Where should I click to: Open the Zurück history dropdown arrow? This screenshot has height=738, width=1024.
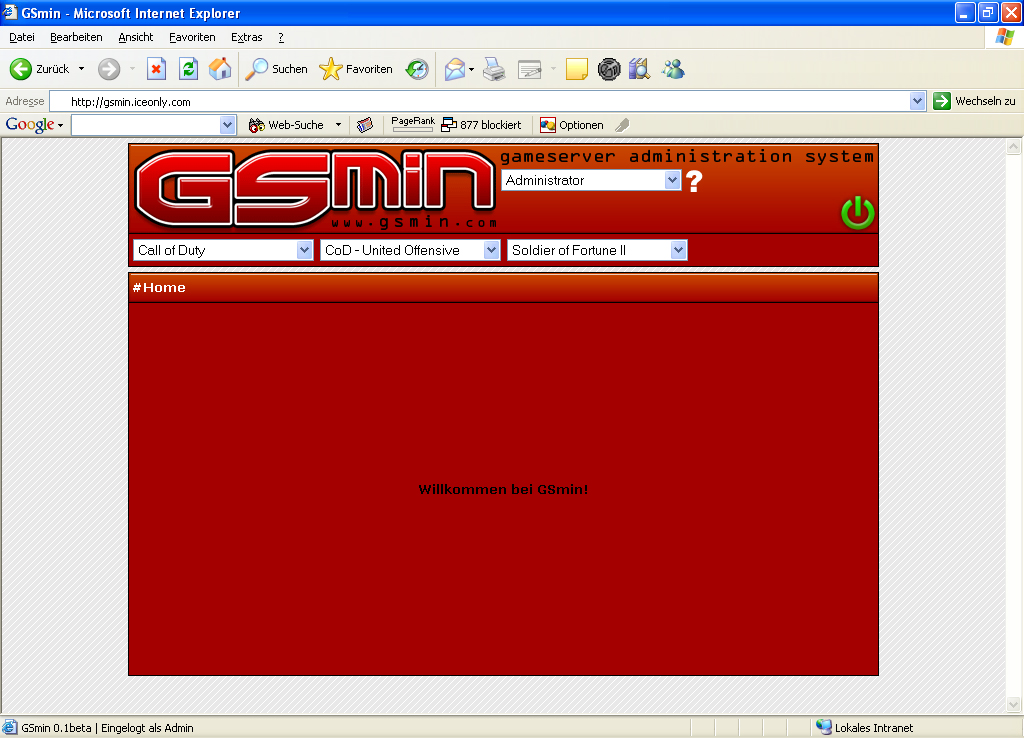click(x=82, y=69)
